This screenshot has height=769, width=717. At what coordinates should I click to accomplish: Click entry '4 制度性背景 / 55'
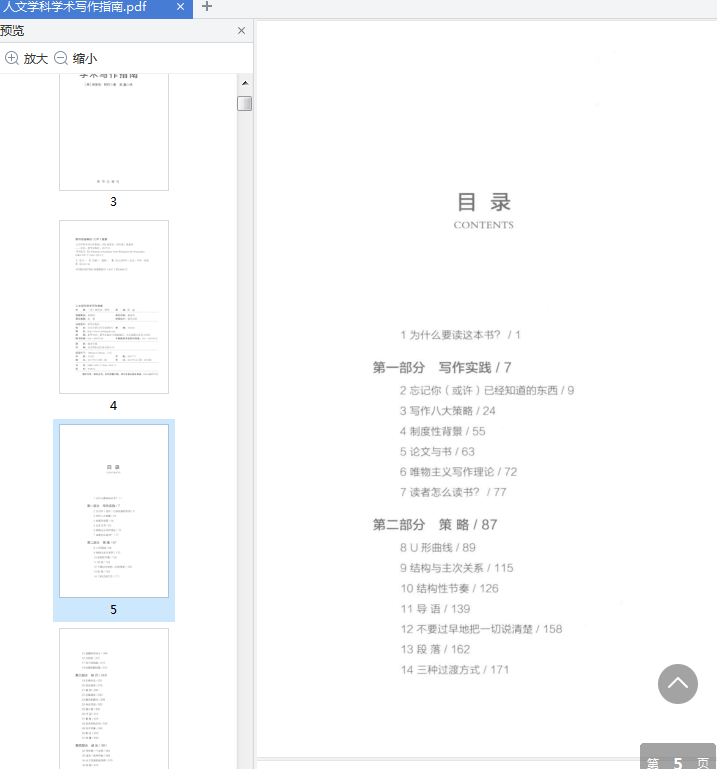pos(442,432)
